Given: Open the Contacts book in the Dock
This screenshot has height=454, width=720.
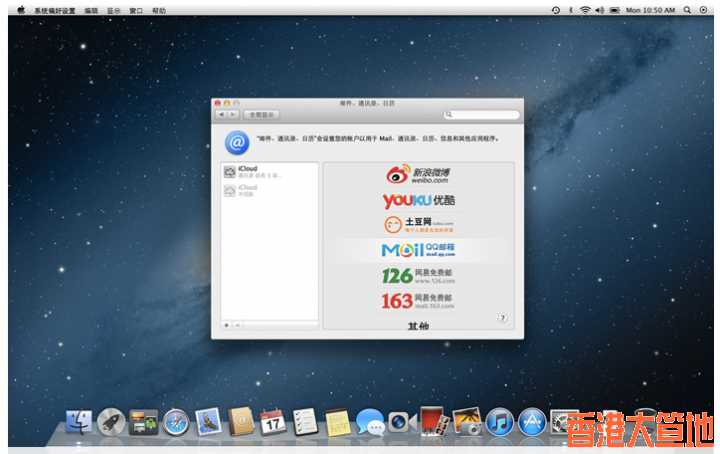Looking at the screenshot, I should tap(241, 421).
